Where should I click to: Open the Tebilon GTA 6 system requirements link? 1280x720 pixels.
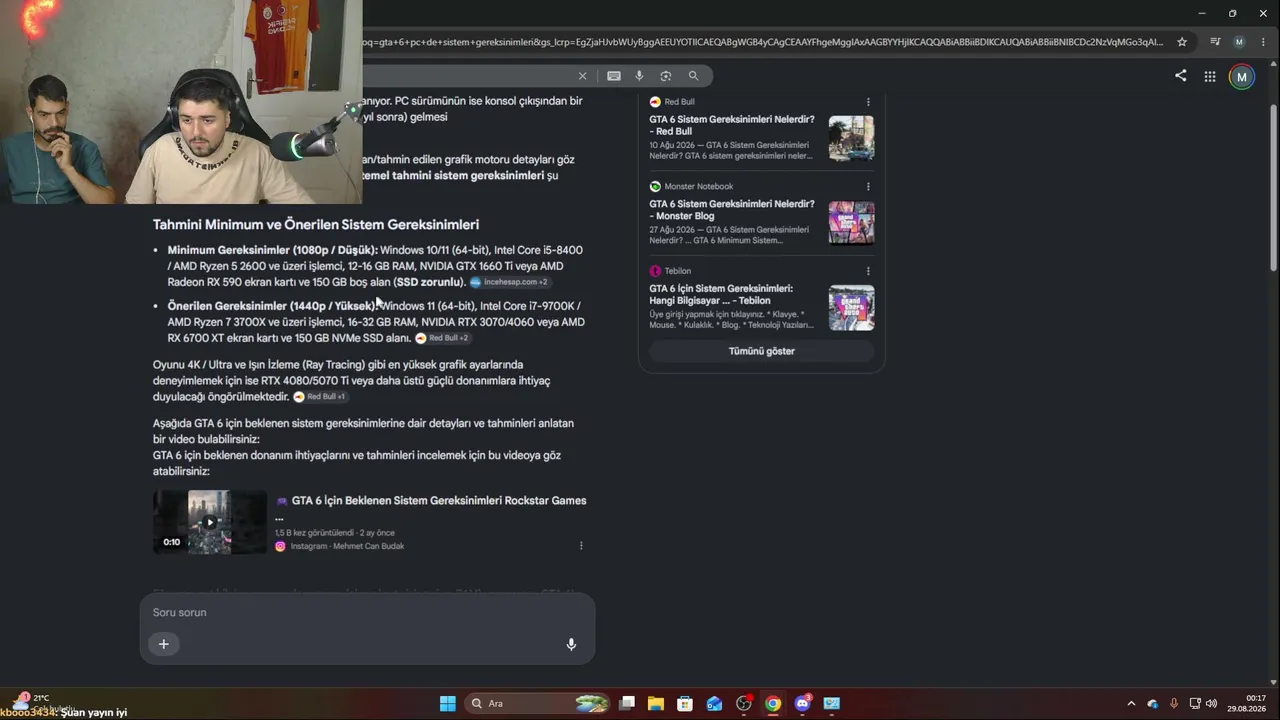[721, 295]
